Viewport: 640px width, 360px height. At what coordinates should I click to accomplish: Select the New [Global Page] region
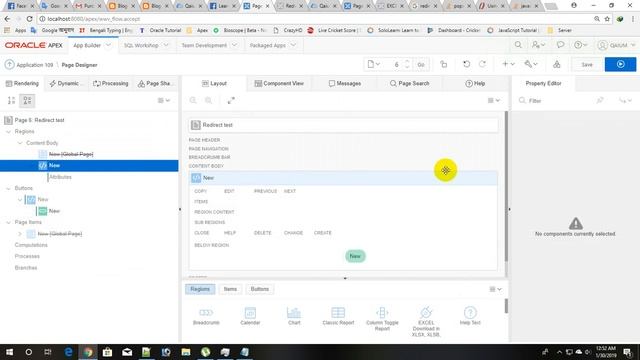pyautogui.click(x=71, y=154)
